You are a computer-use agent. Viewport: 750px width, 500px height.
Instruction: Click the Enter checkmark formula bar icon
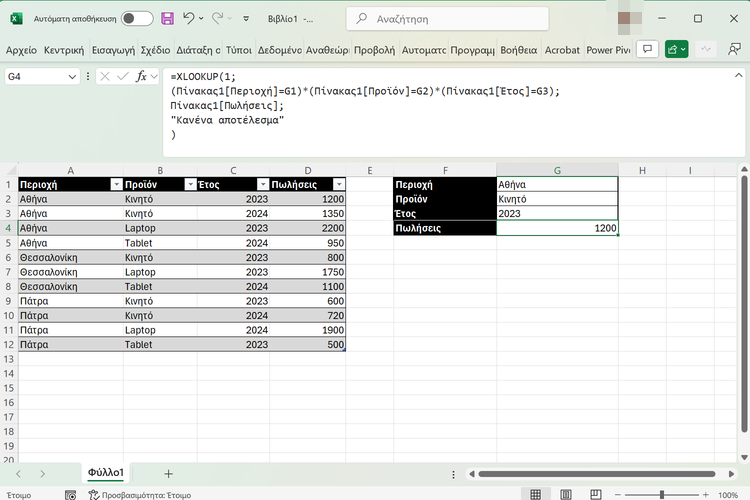tap(122, 77)
